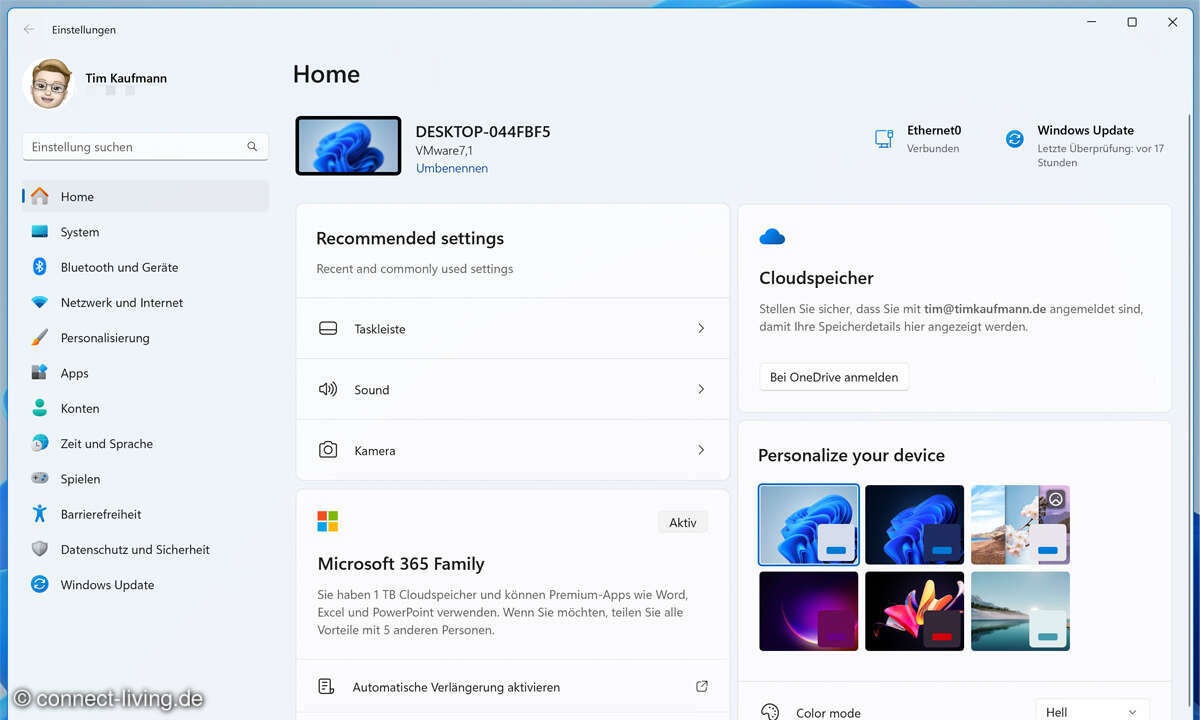Select the purple glow theme
Screen dimensions: 1200x720
click(809, 611)
